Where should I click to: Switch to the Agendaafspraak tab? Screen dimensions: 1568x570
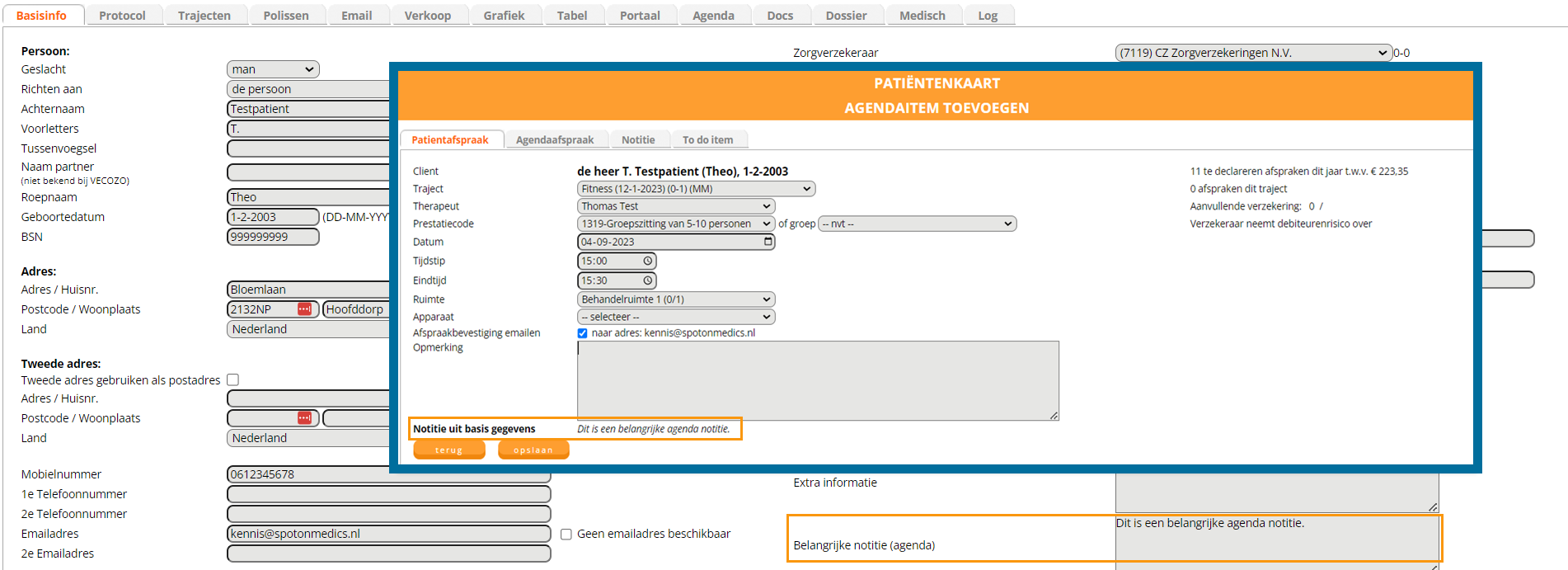(555, 140)
